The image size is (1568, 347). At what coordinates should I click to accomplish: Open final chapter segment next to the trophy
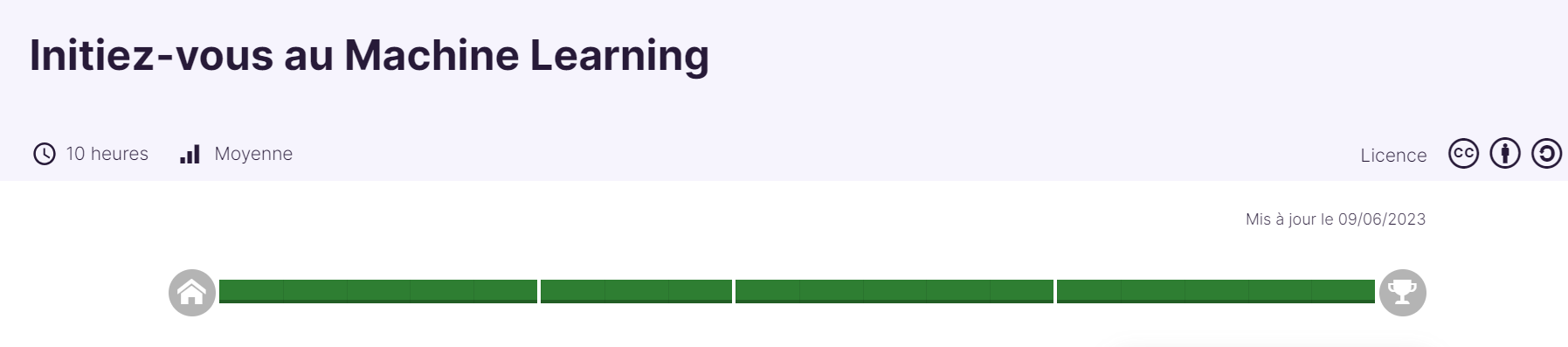click(1344, 291)
